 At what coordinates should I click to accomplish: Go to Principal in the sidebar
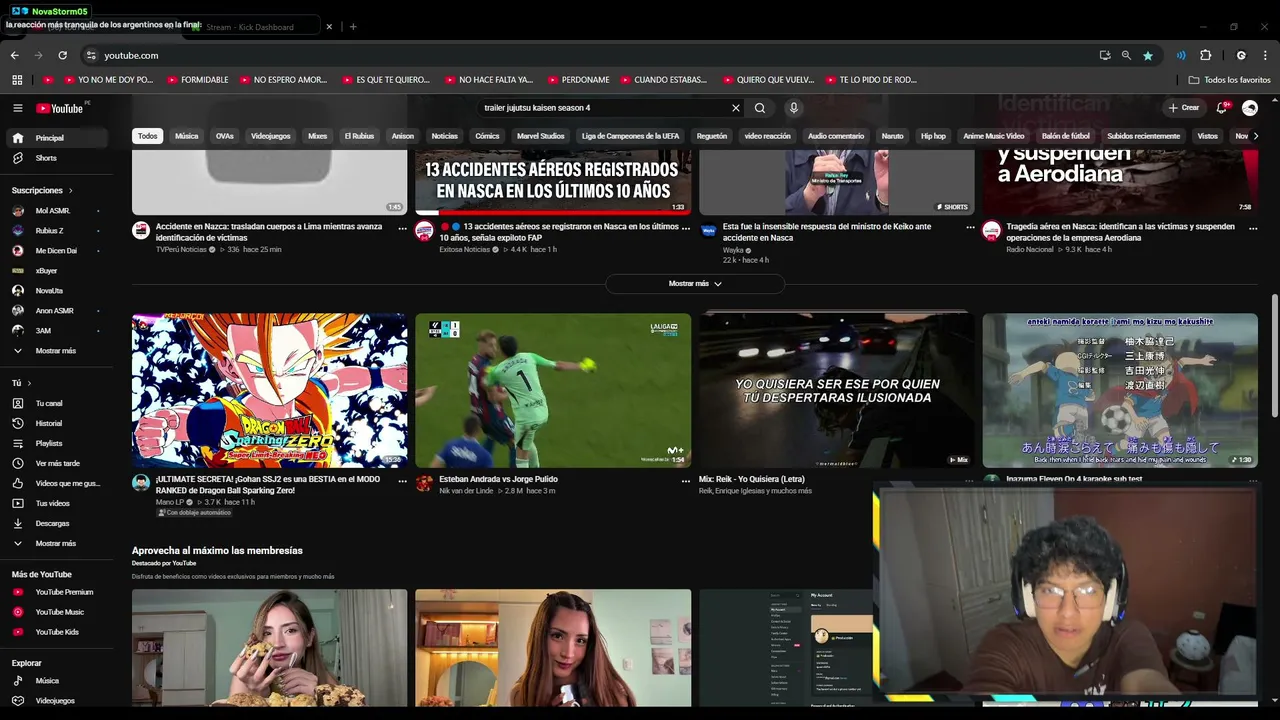[x=58, y=138]
